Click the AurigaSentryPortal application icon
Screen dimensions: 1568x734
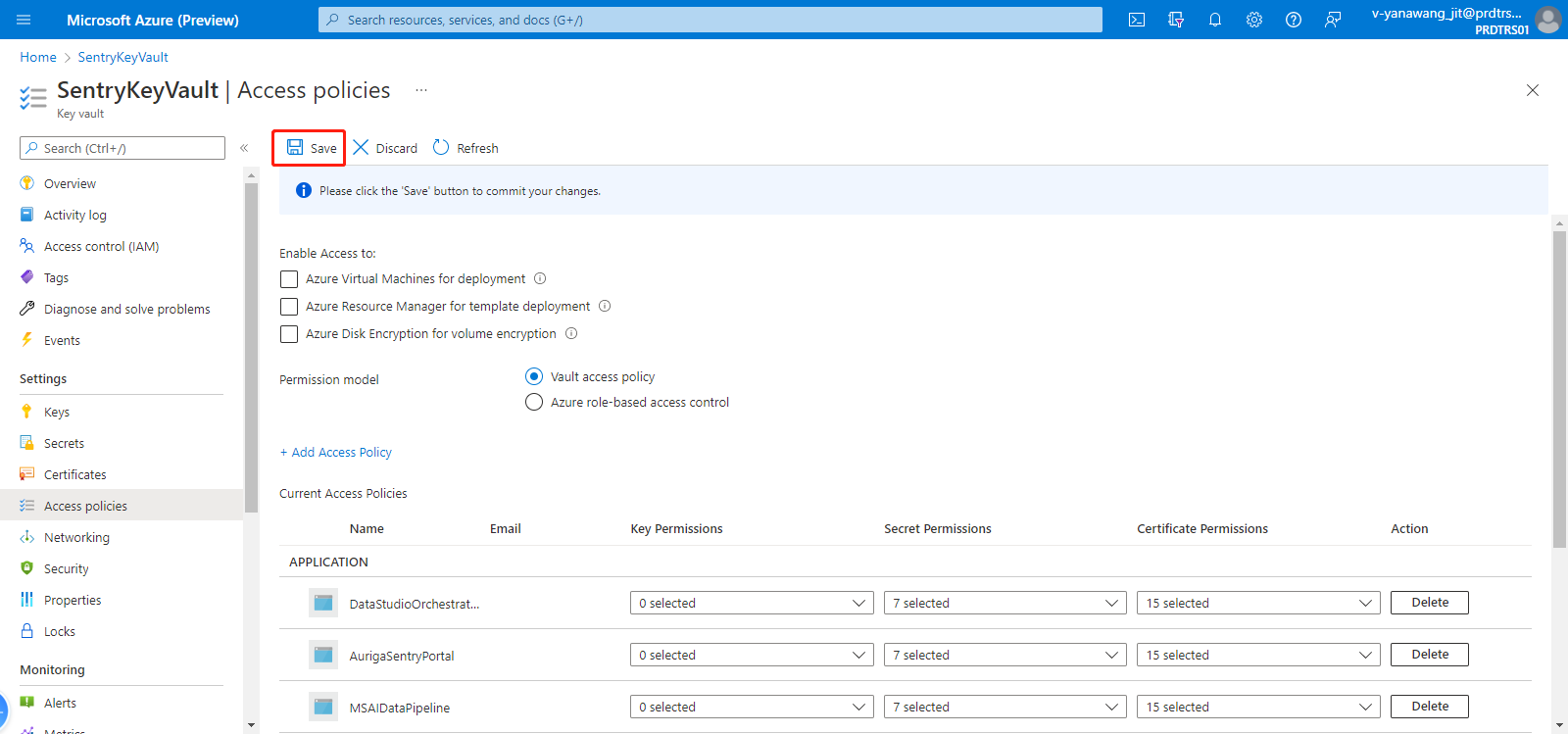tap(323, 655)
